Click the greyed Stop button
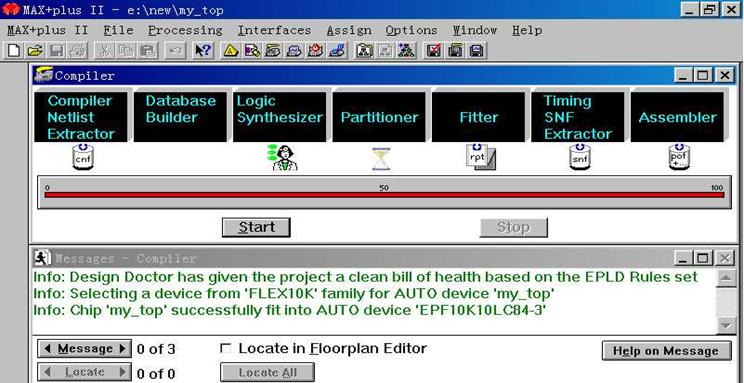 point(513,227)
